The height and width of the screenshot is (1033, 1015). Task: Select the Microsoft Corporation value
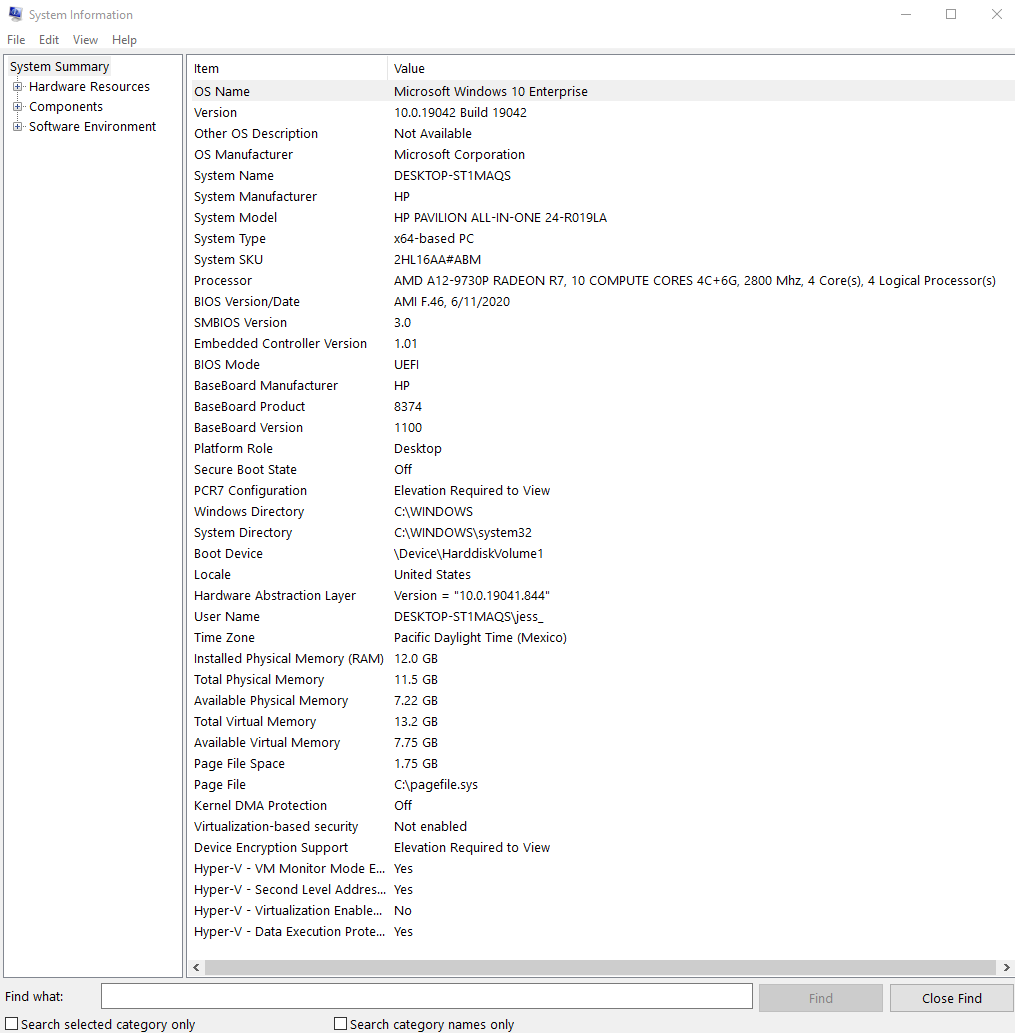click(x=459, y=155)
